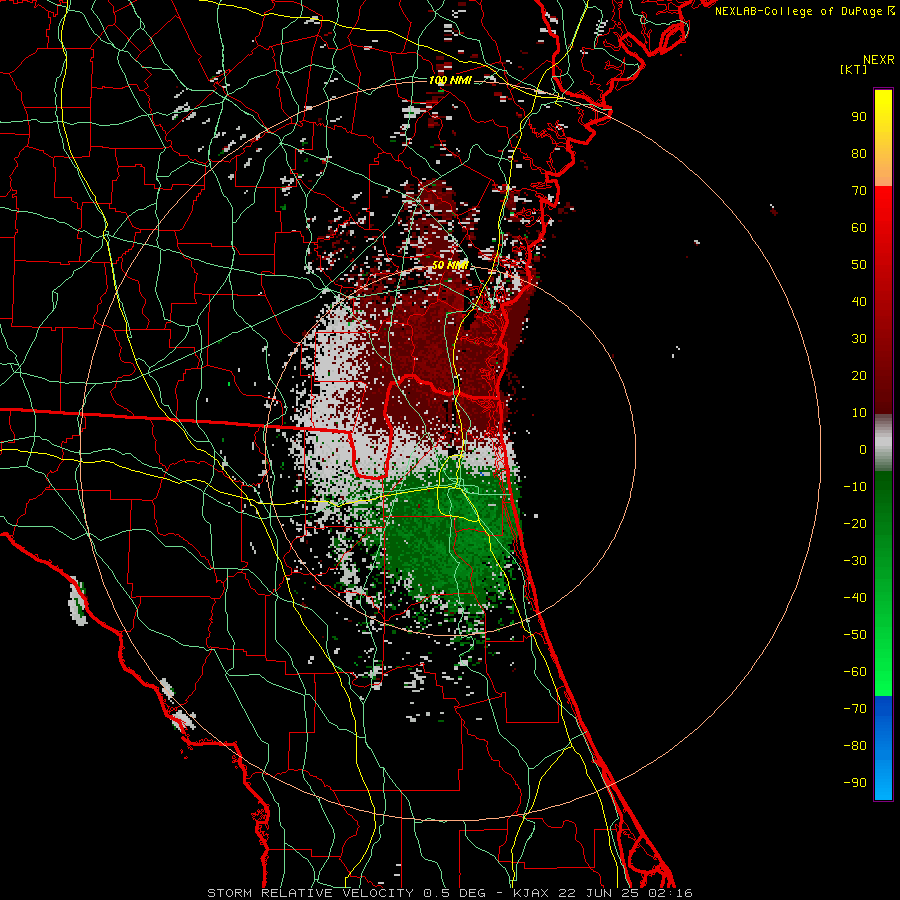Screen dimensions: 900x900
Task: Click the 0 value on the velocity scale
Action: point(863,449)
